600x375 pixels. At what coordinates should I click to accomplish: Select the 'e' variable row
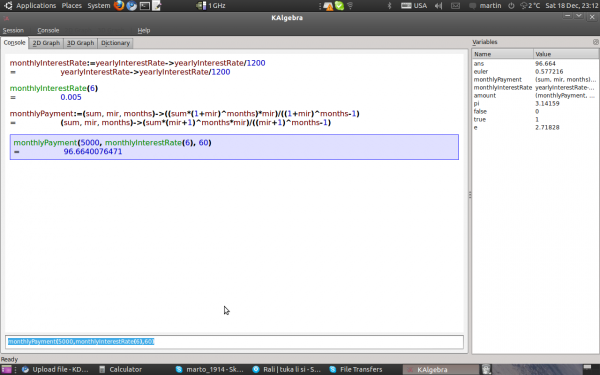(535, 128)
